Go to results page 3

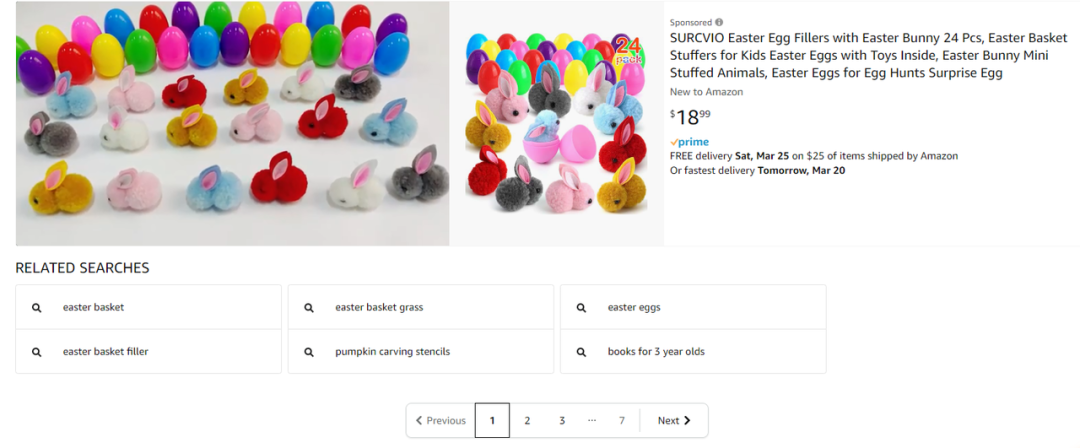(x=562, y=421)
